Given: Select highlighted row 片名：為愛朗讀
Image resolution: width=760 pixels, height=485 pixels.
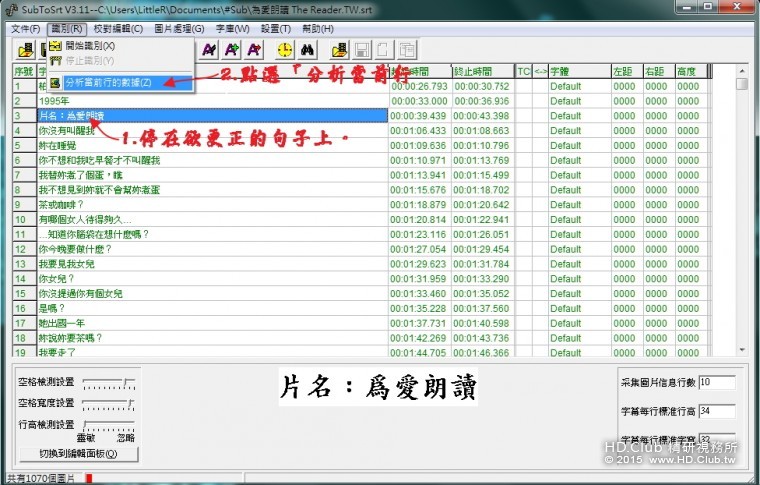Looking at the screenshot, I should (x=212, y=116).
